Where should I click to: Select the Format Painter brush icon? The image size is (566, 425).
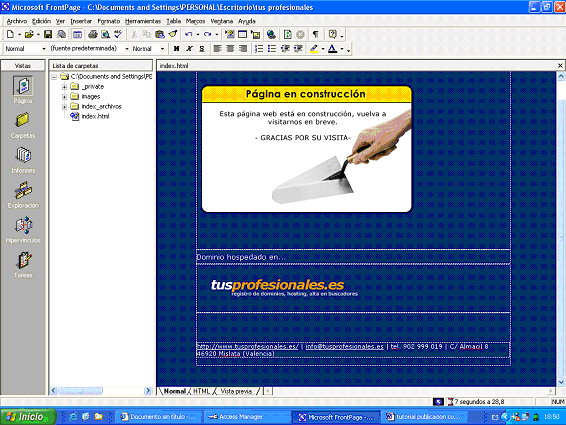point(173,34)
